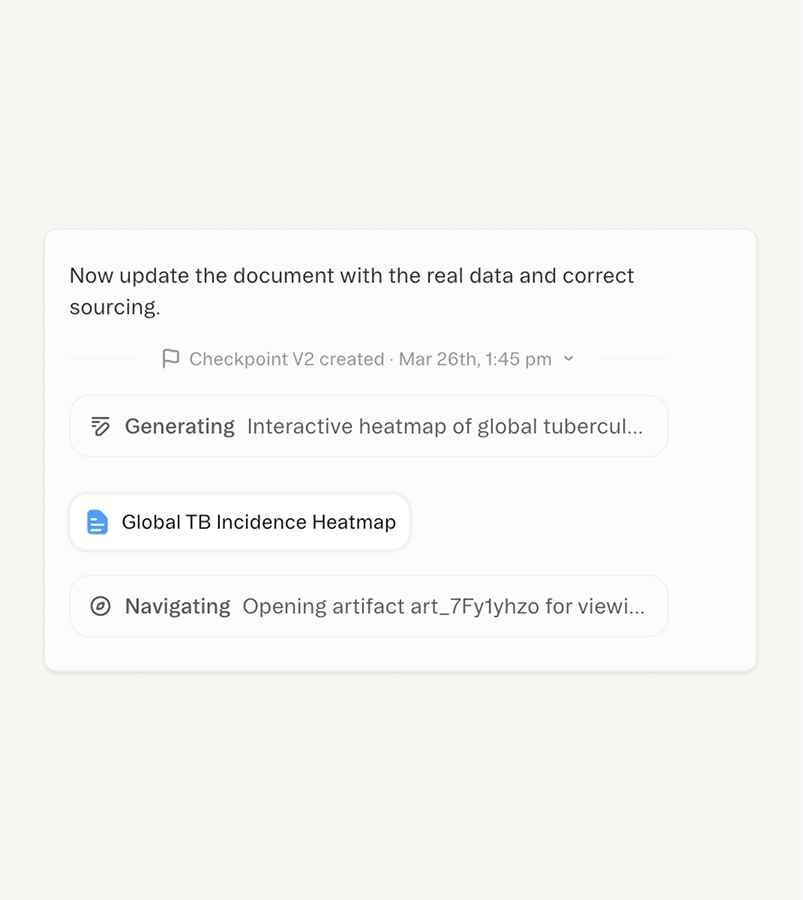
Task: Click the "Now update the document" message line
Action: tap(351, 276)
